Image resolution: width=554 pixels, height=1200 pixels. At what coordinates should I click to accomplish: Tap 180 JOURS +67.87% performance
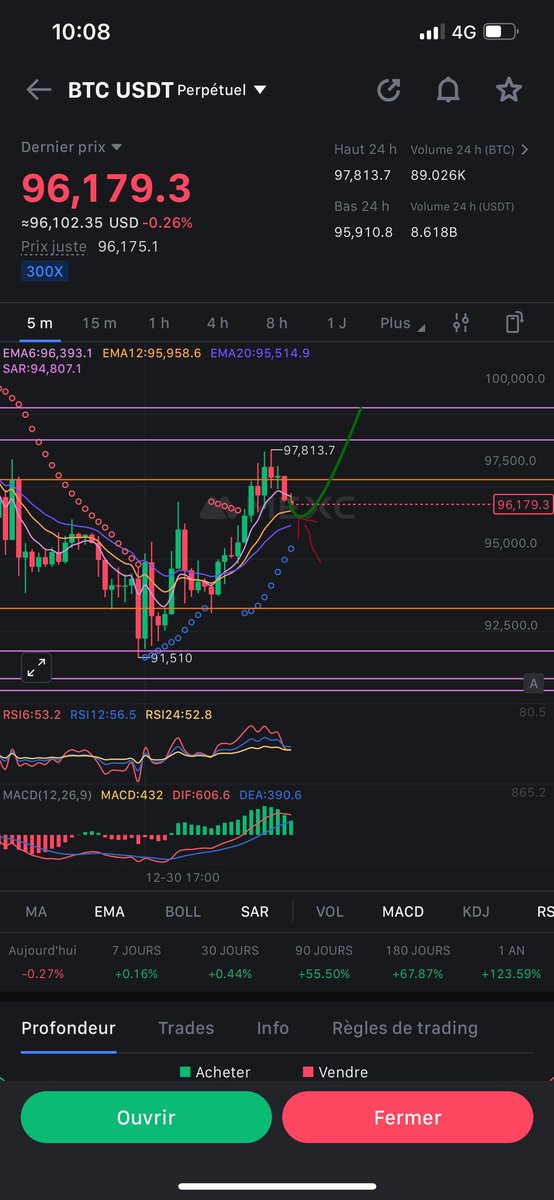pyautogui.click(x=418, y=962)
